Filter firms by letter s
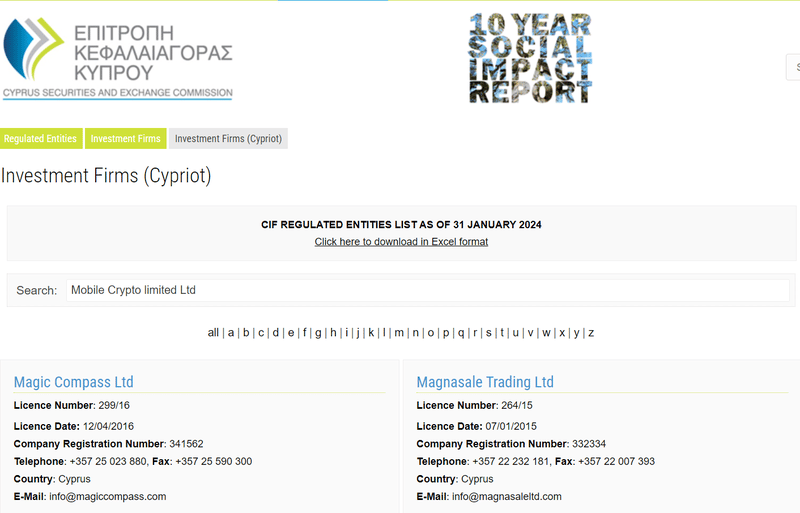Image resolution: width=800 pixels, height=513 pixels. [x=488, y=333]
